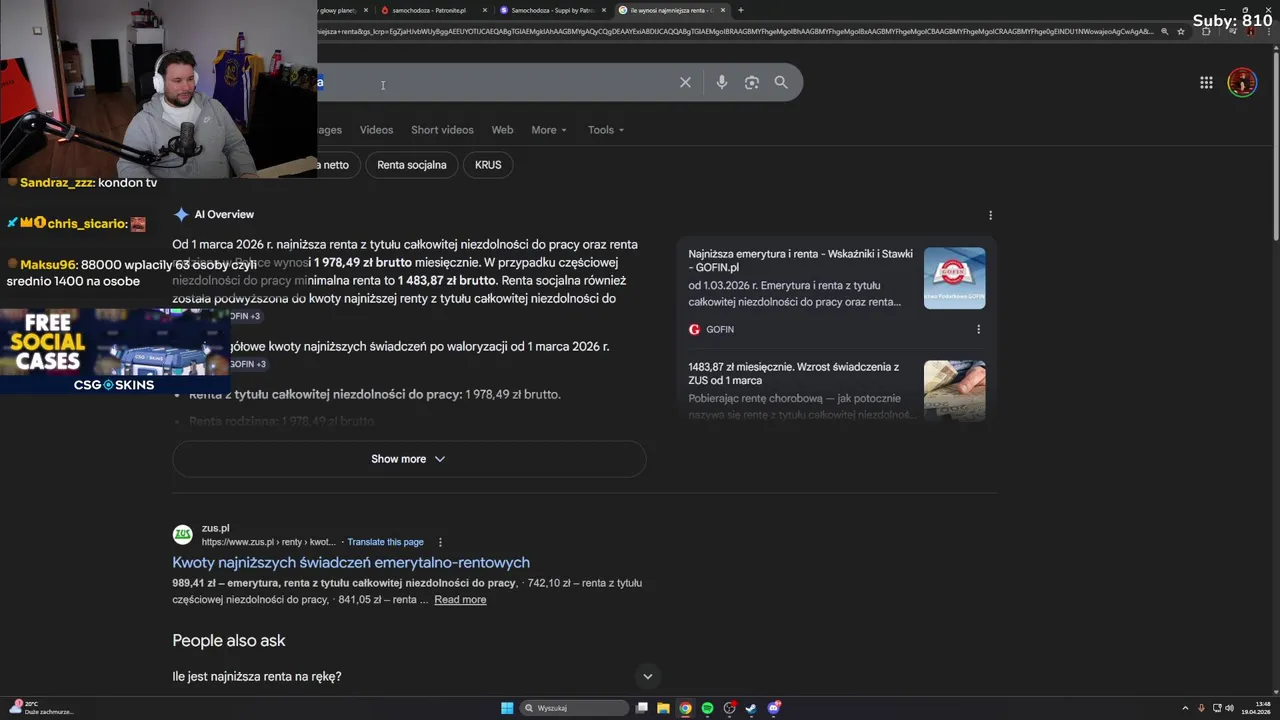Open the Tools dropdown
The image size is (1280, 720).
click(x=606, y=130)
